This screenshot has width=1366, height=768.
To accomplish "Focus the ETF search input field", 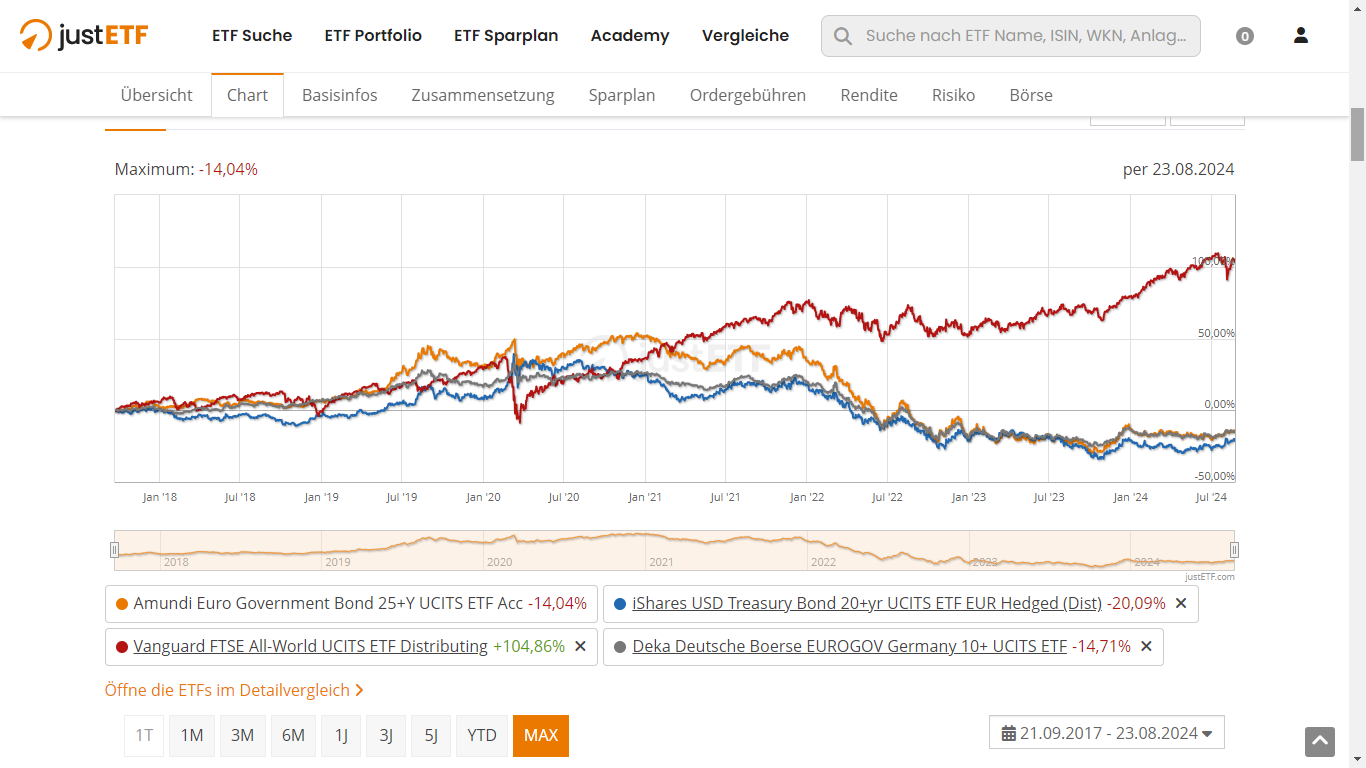I will point(1026,36).
